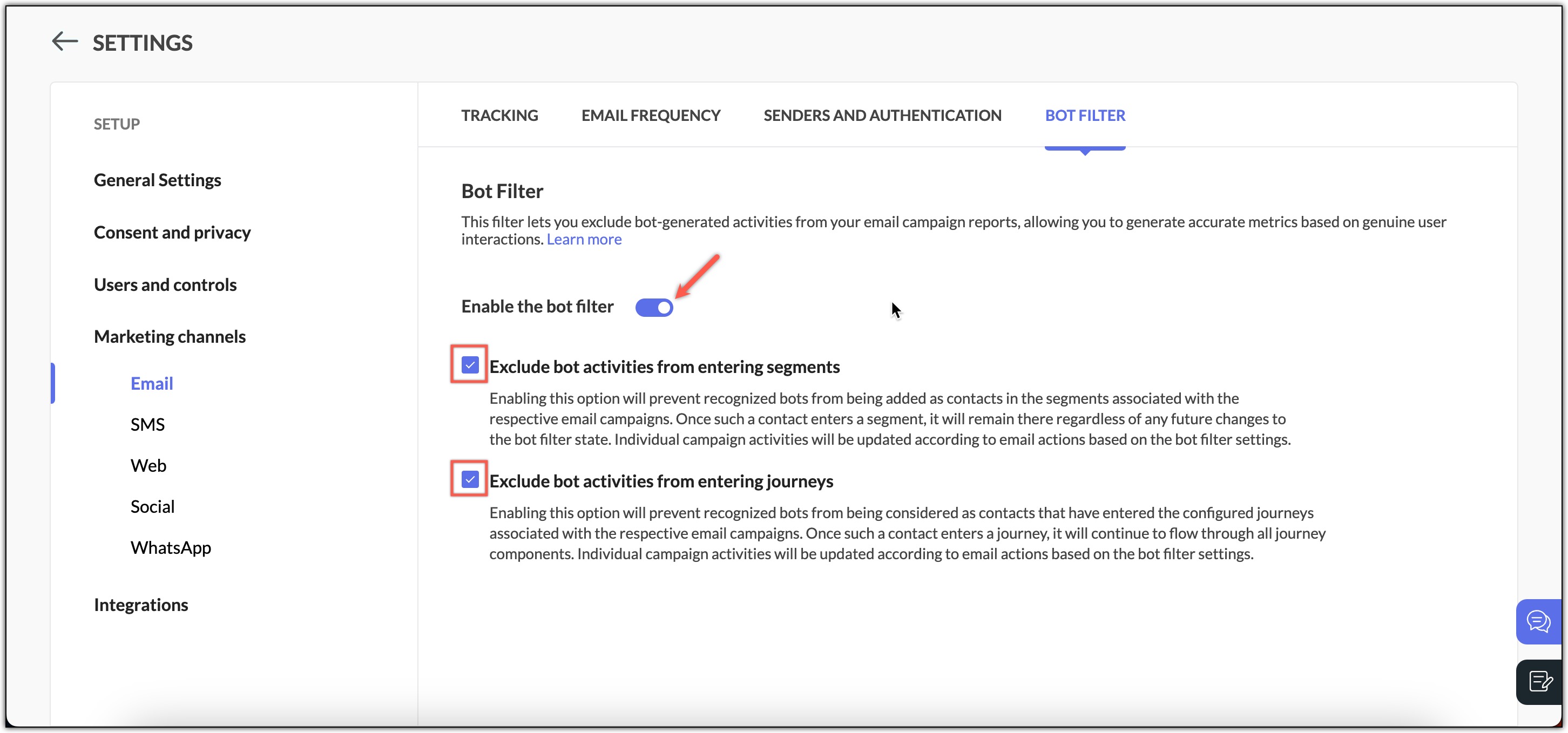Select Social under Marketing channels

pos(153,507)
